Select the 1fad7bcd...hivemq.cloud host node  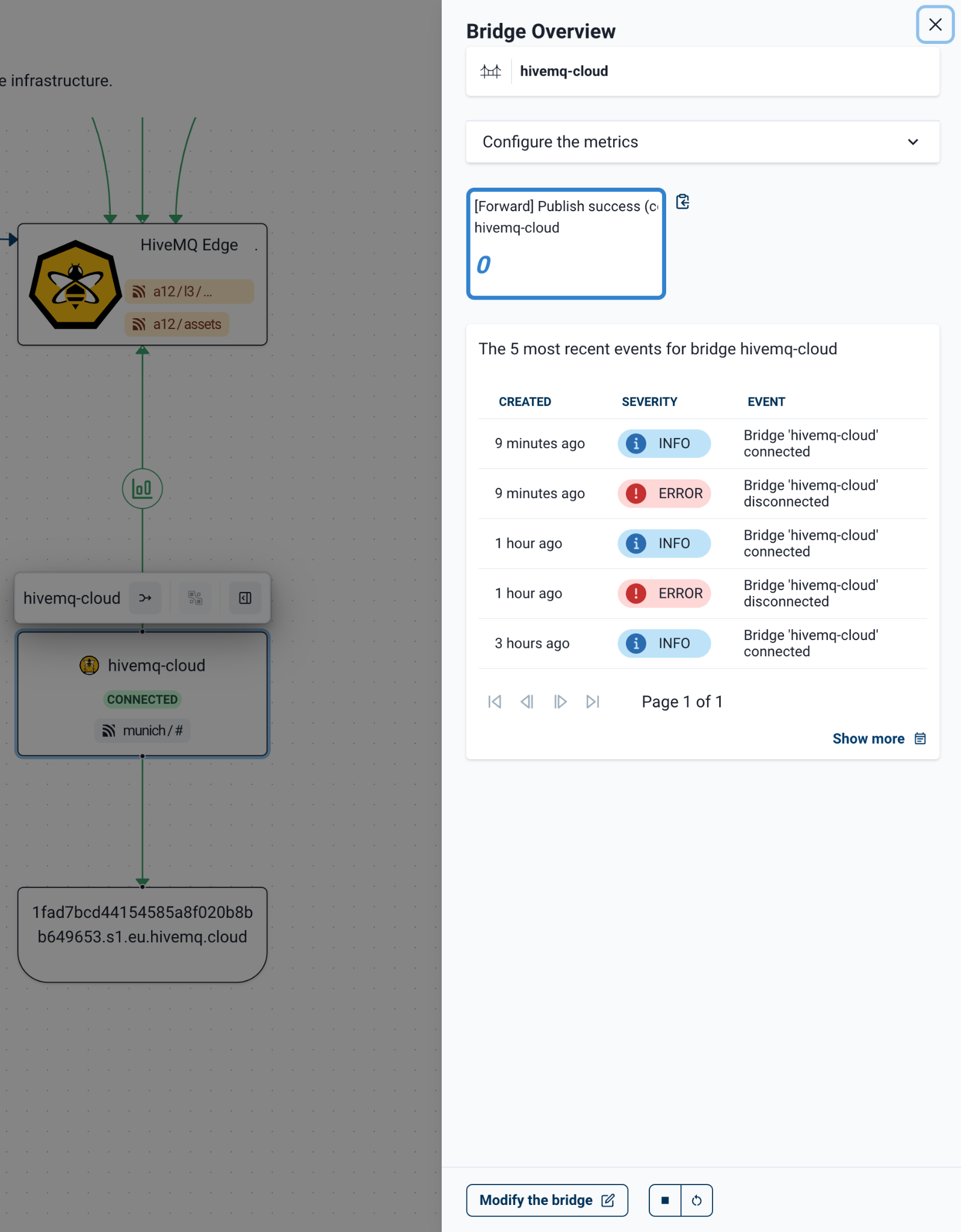coord(143,934)
